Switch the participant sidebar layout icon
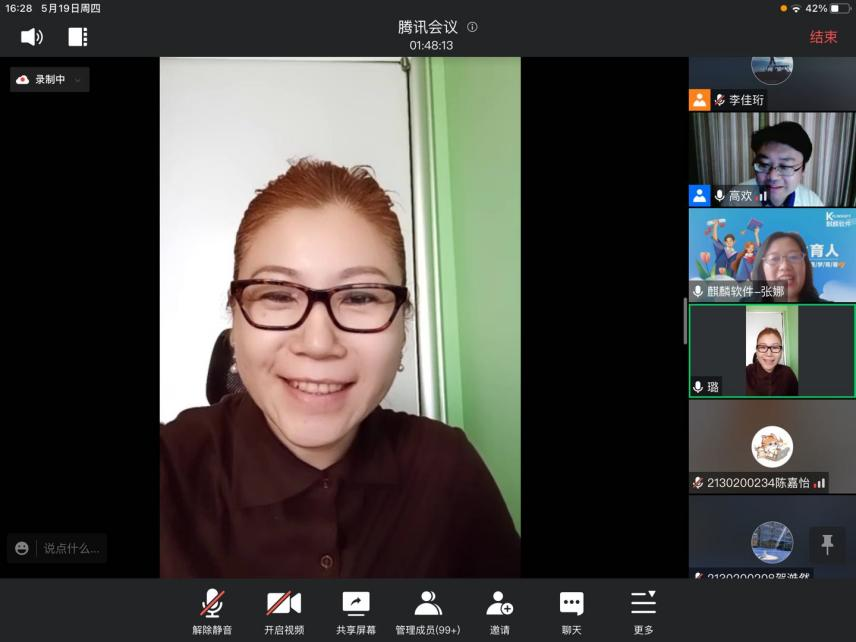This screenshot has height=642, width=856. click(x=78, y=37)
